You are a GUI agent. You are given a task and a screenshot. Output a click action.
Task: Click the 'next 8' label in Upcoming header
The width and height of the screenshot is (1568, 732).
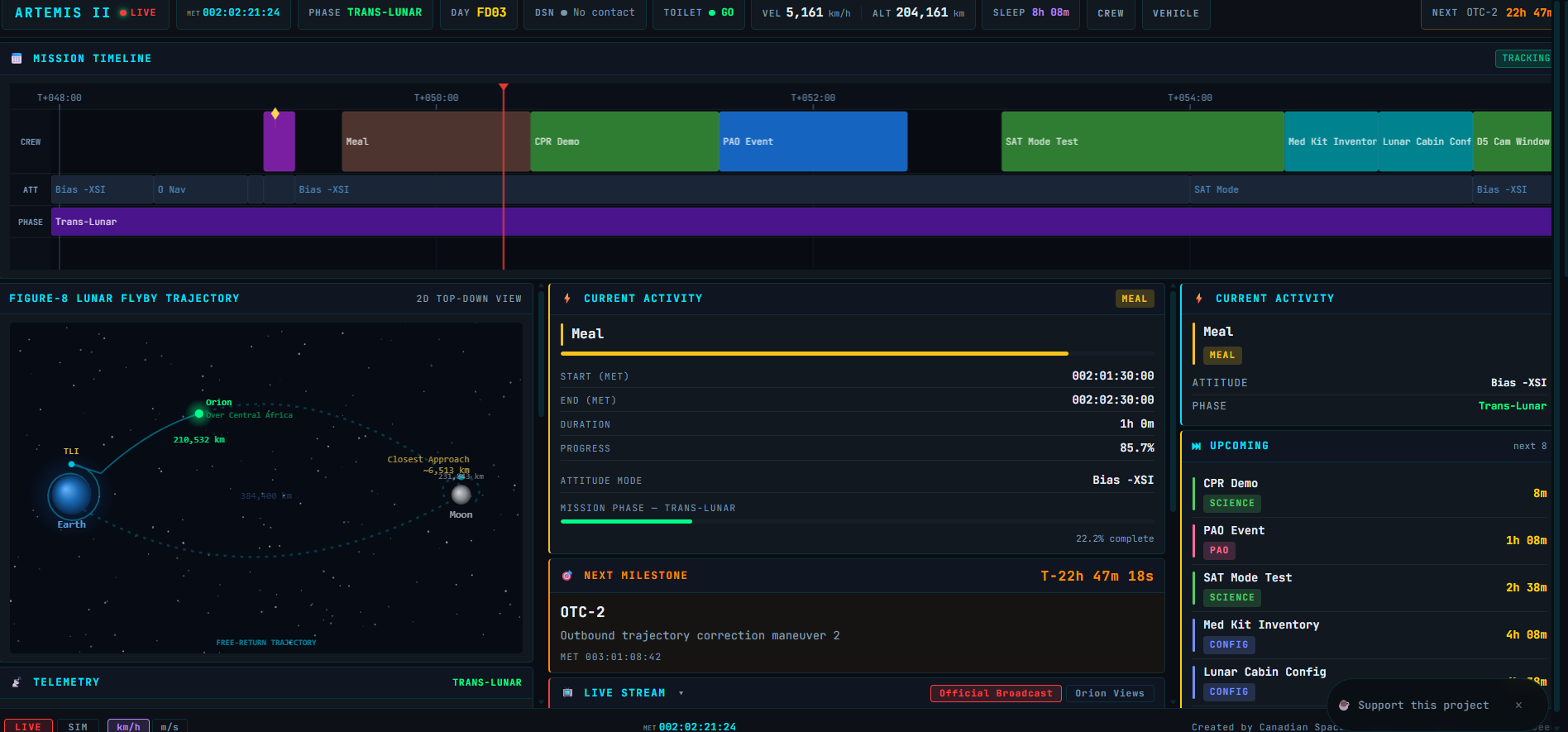[1530, 446]
